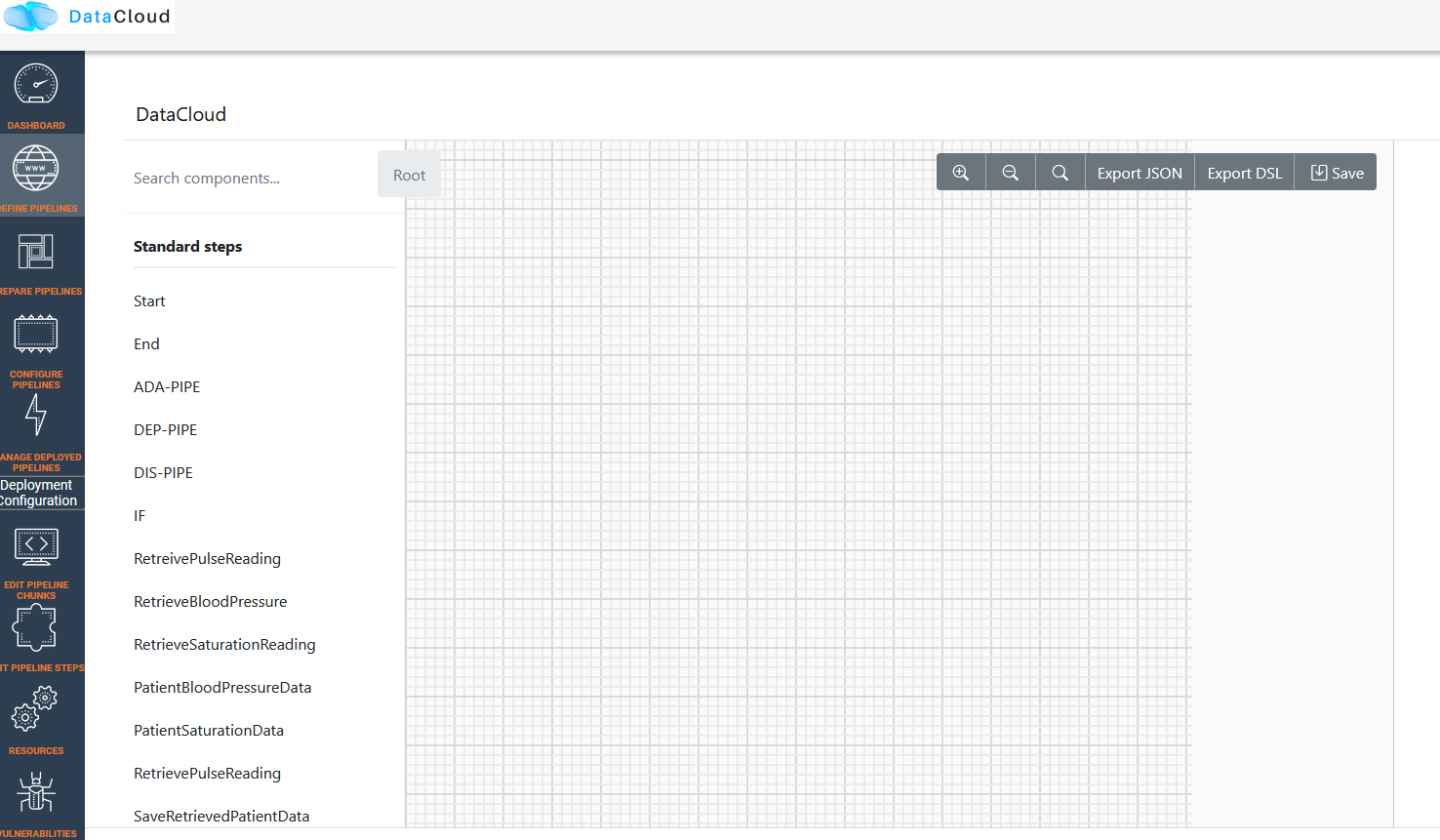Select the PatientBloodPressureData step

tap(222, 687)
